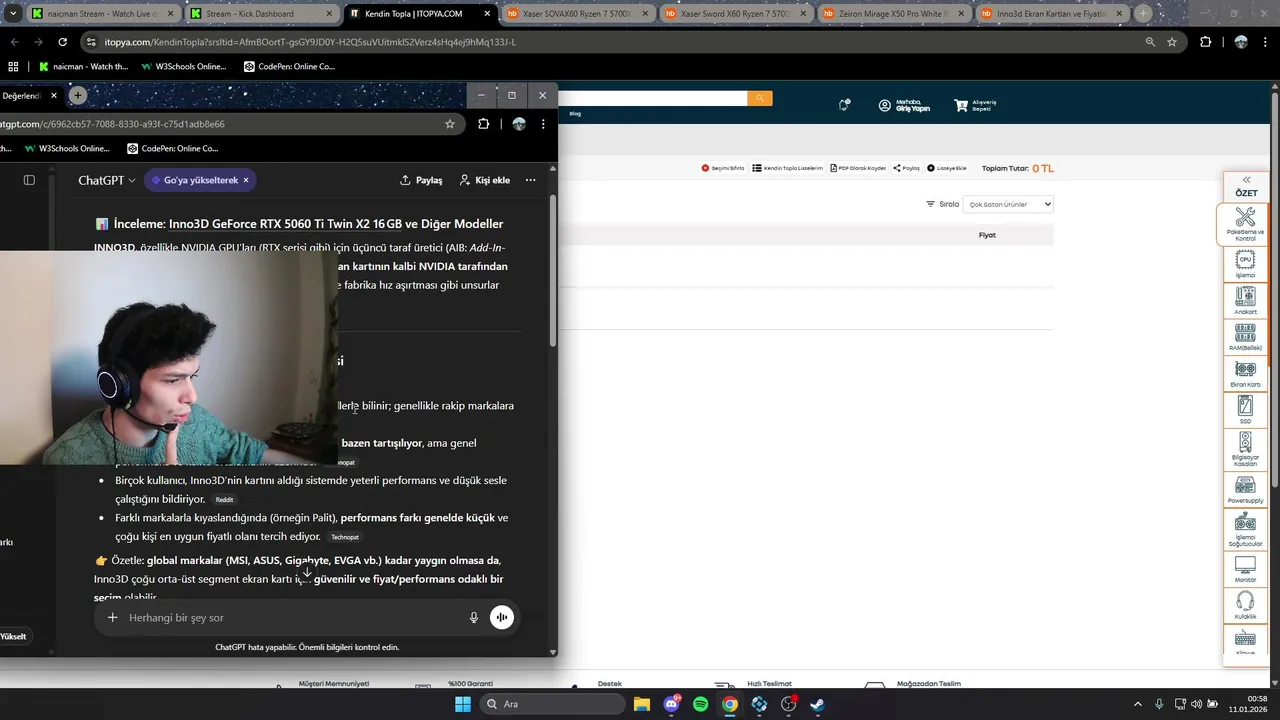The height and width of the screenshot is (720, 1280).
Task: Click inside the Itopya search field
Action: pos(652,98)
